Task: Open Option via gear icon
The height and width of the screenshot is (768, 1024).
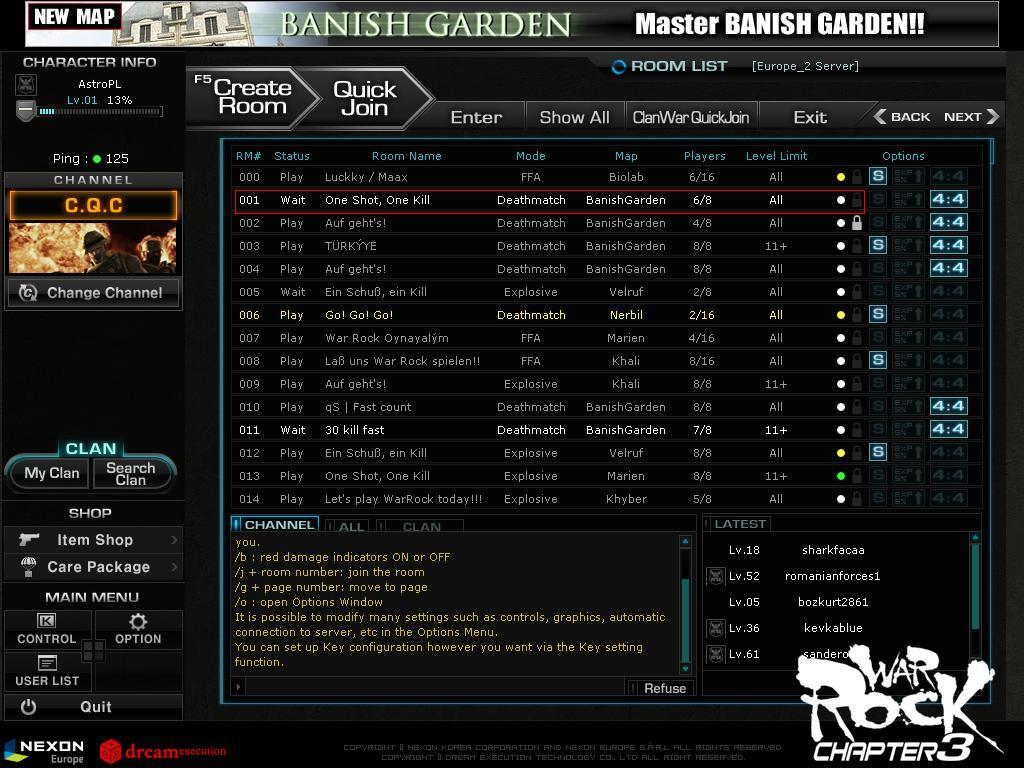Action: [138, 621]
